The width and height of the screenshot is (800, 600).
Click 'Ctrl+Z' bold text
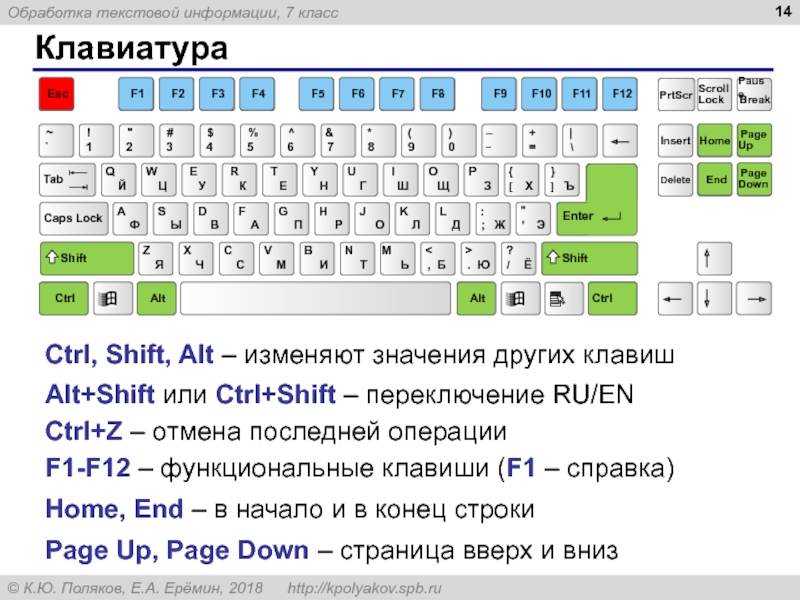[x=84, y=431]
